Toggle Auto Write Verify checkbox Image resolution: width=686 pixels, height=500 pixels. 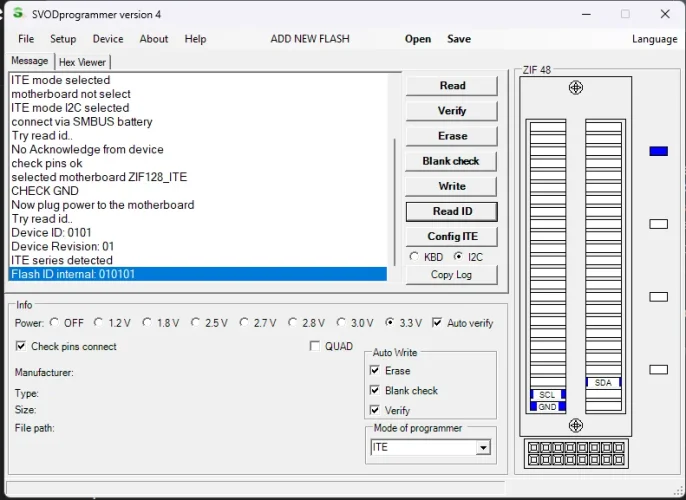click(x=374, y=410)
